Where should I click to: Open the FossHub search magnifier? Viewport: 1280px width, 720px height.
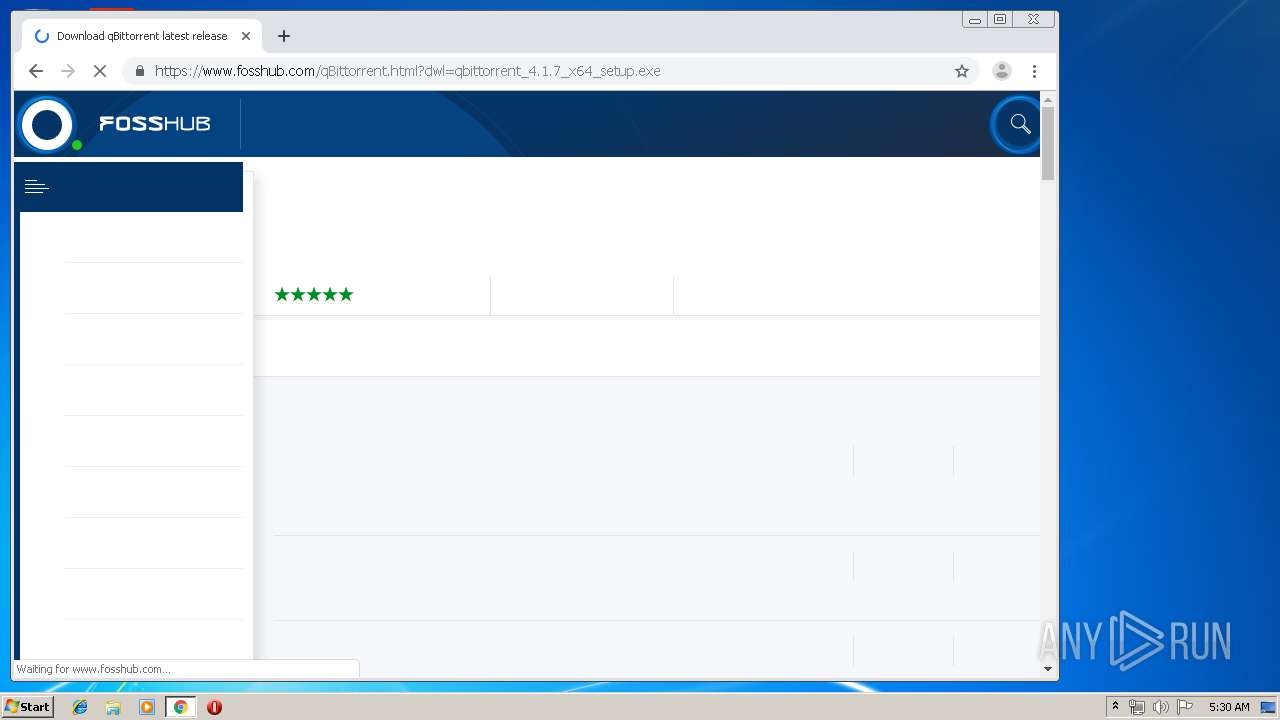pos(1019,124)
